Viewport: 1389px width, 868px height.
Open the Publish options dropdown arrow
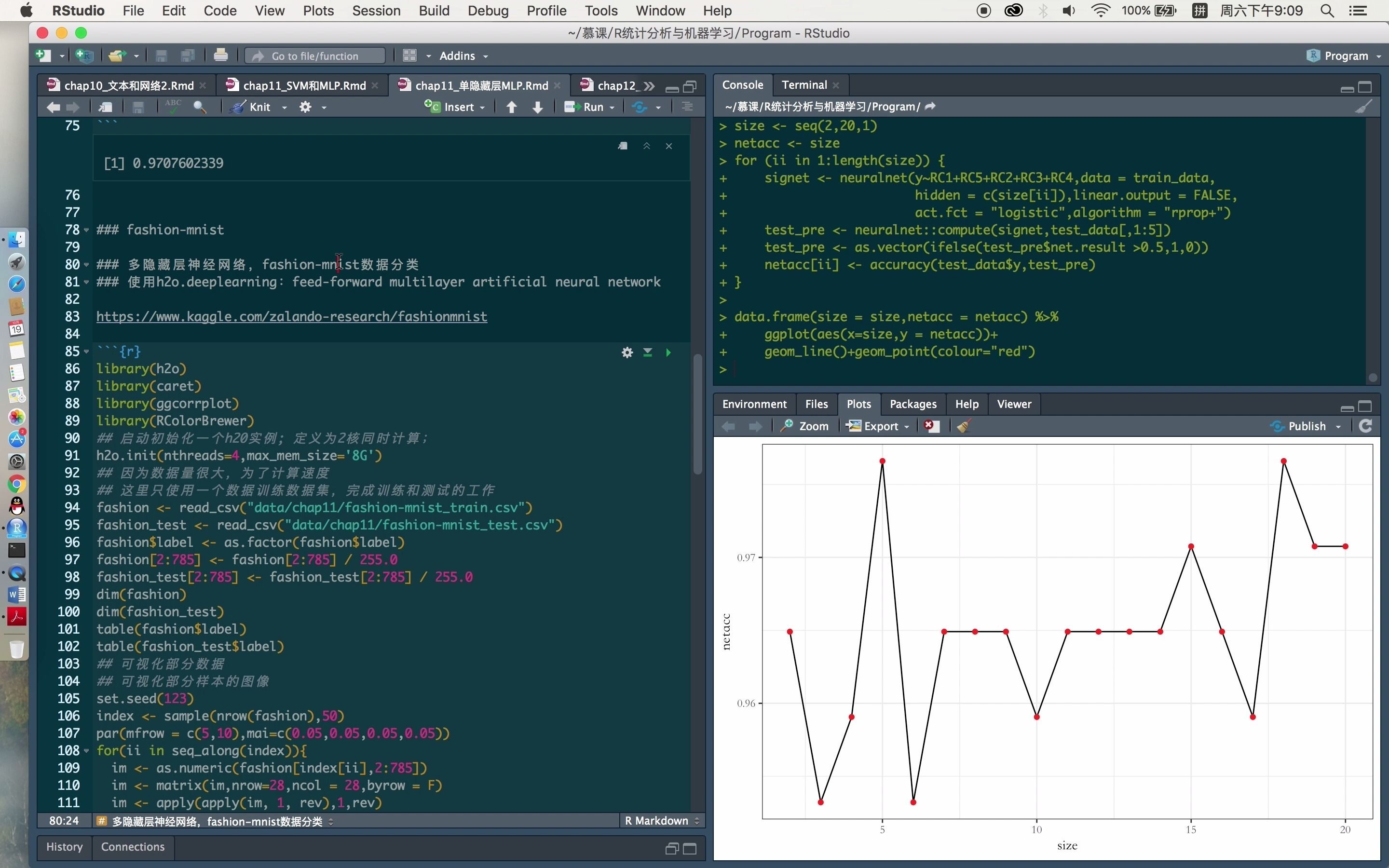[x=1338, y=427]
